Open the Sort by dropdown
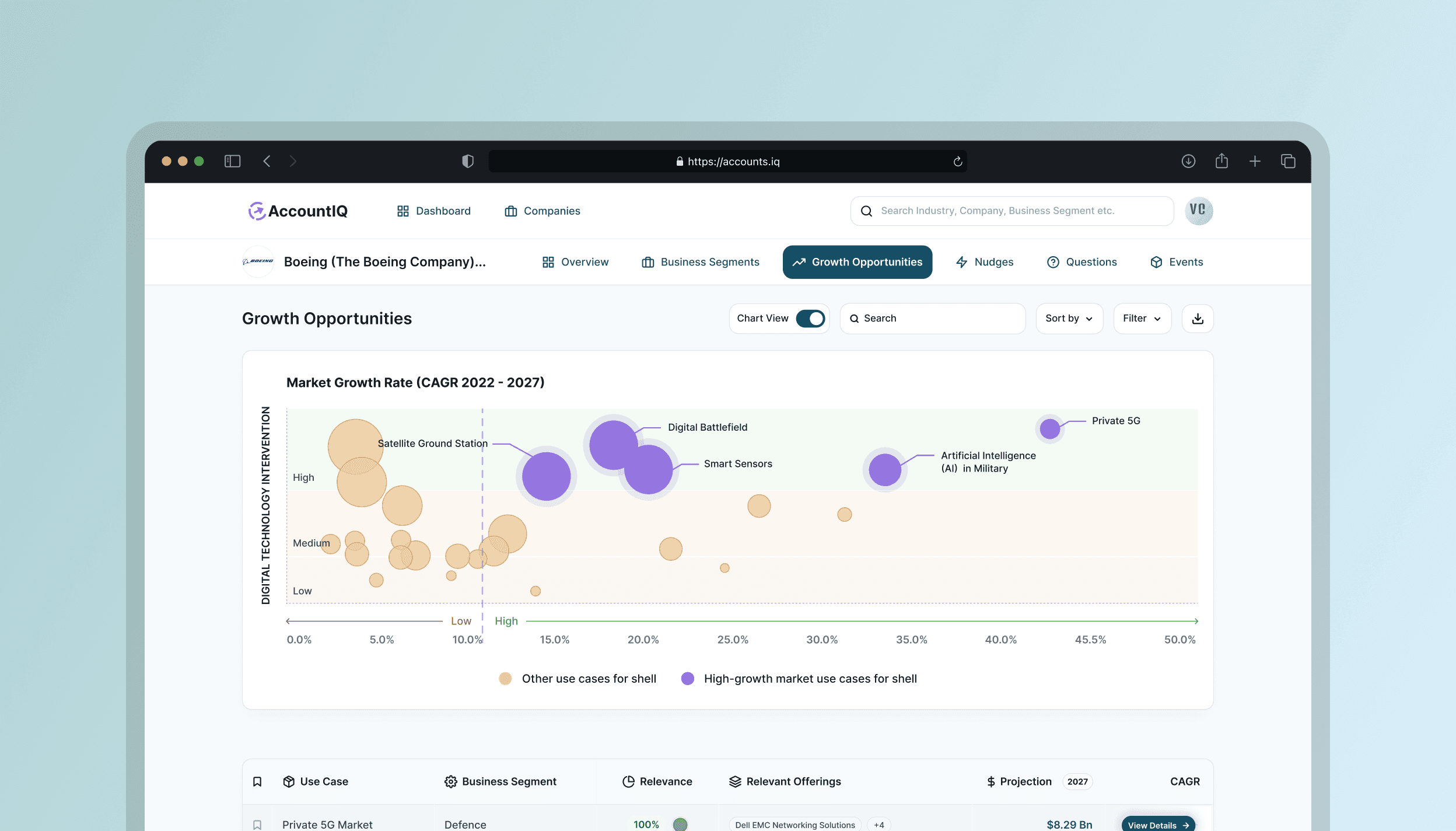 tap(1069, 319)
